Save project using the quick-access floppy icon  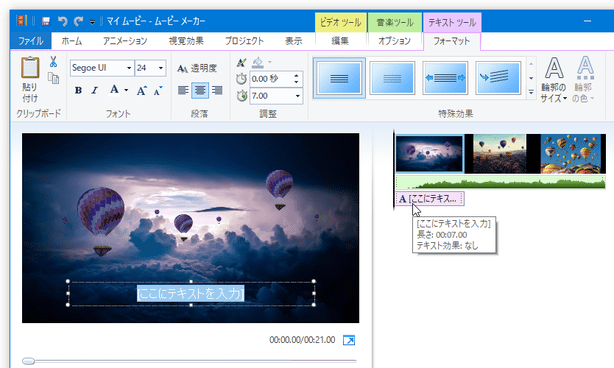46,21
